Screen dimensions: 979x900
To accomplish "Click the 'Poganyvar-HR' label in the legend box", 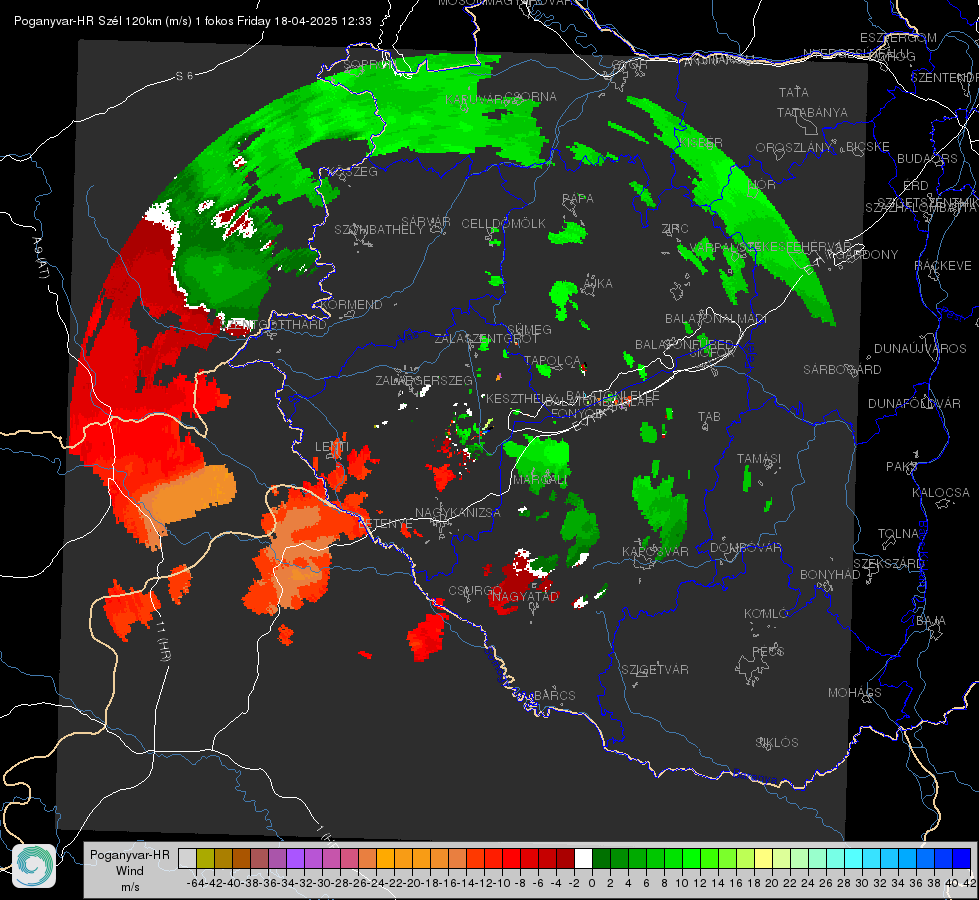I will tap(129, 855).
